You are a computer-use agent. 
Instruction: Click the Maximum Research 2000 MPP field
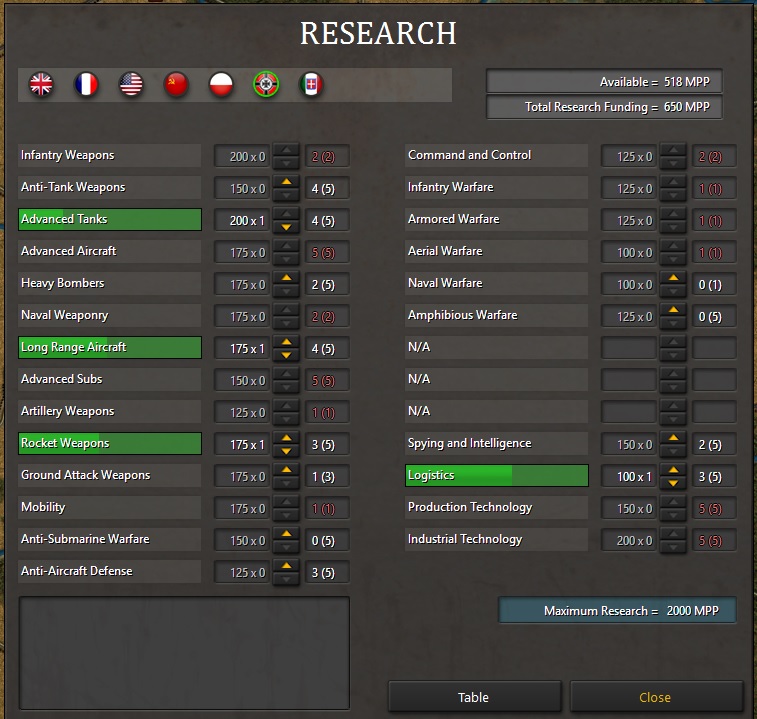617,610
